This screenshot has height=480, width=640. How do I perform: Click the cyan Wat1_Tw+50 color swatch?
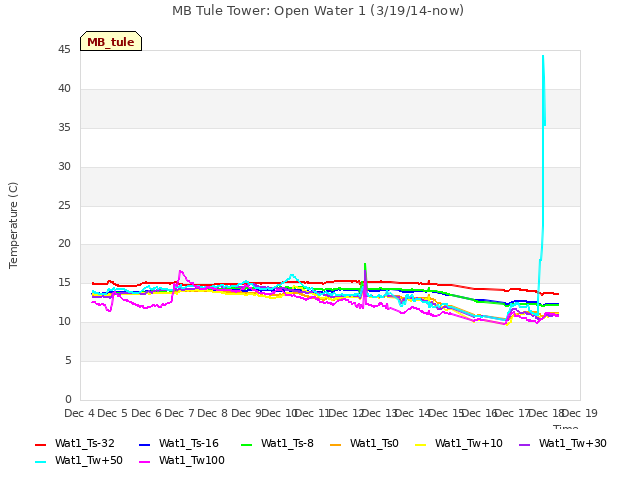(40, 462)
